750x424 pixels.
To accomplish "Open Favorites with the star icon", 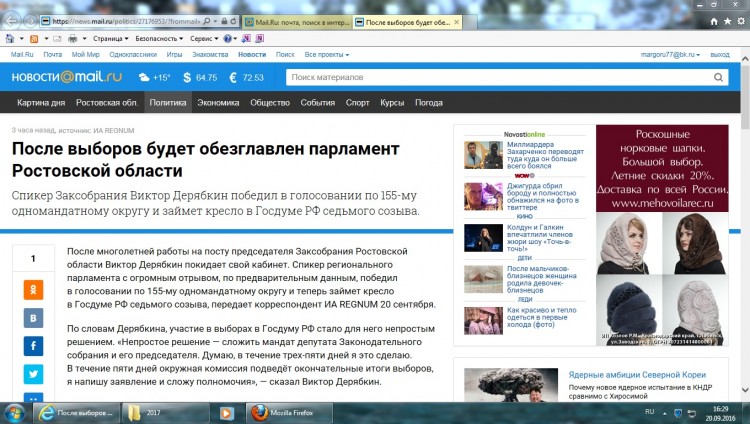I will click(728, 22).
